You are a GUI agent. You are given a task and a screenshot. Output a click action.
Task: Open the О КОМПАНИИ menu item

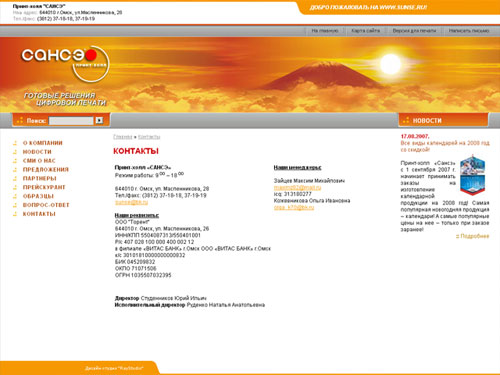coord(42,143)
